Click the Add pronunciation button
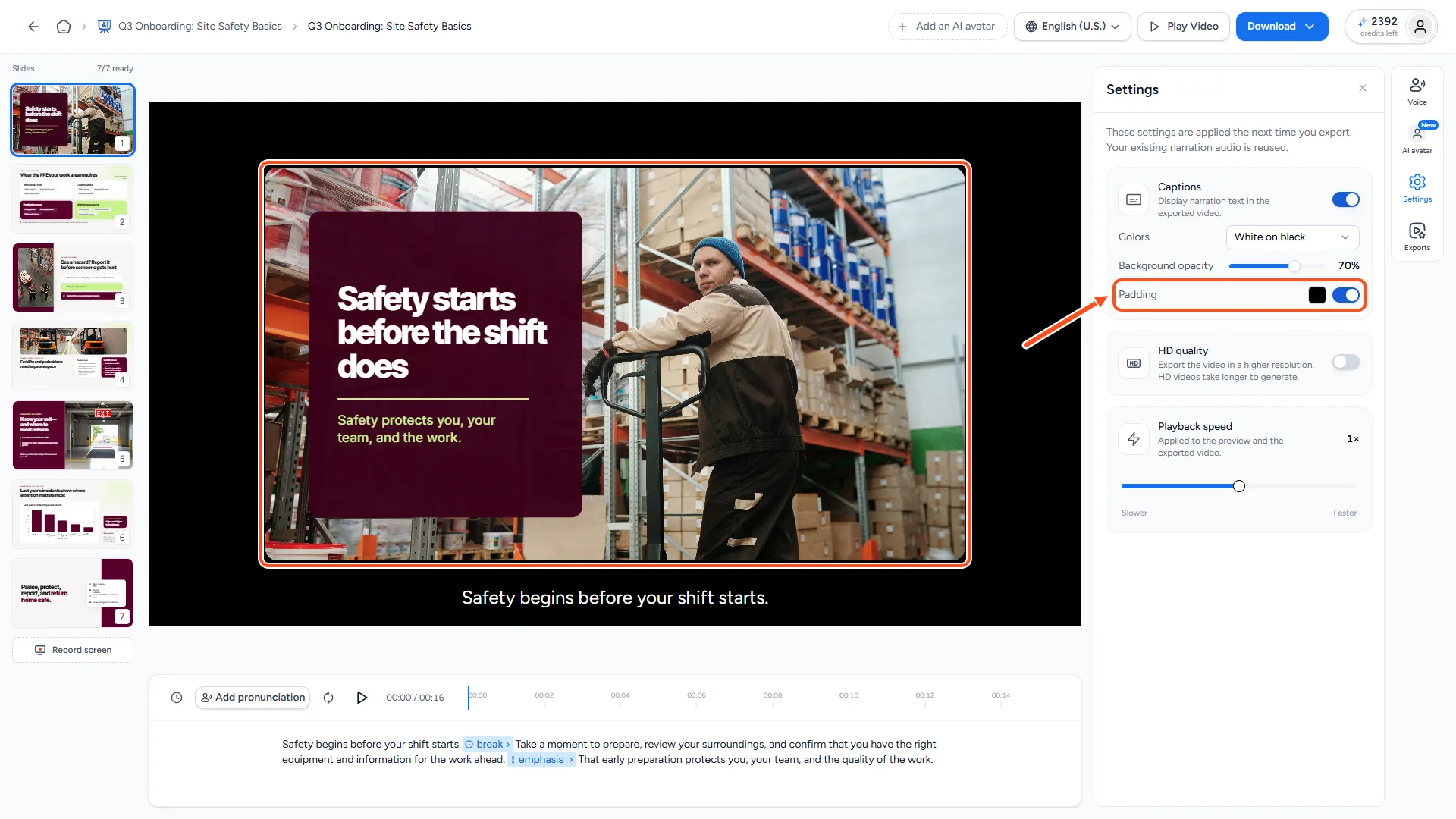The image size is (1456, 819). point(253,698)
